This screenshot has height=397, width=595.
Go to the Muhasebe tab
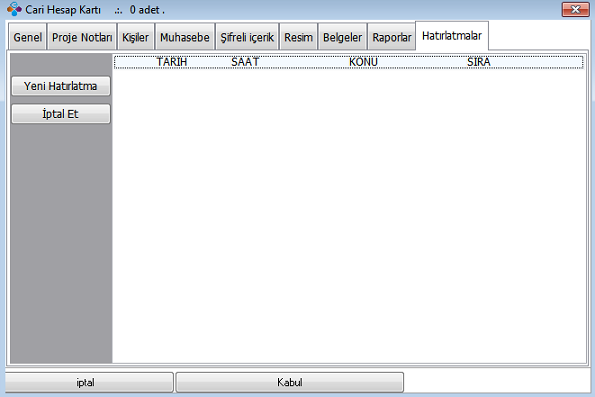(x=185, y=37)
